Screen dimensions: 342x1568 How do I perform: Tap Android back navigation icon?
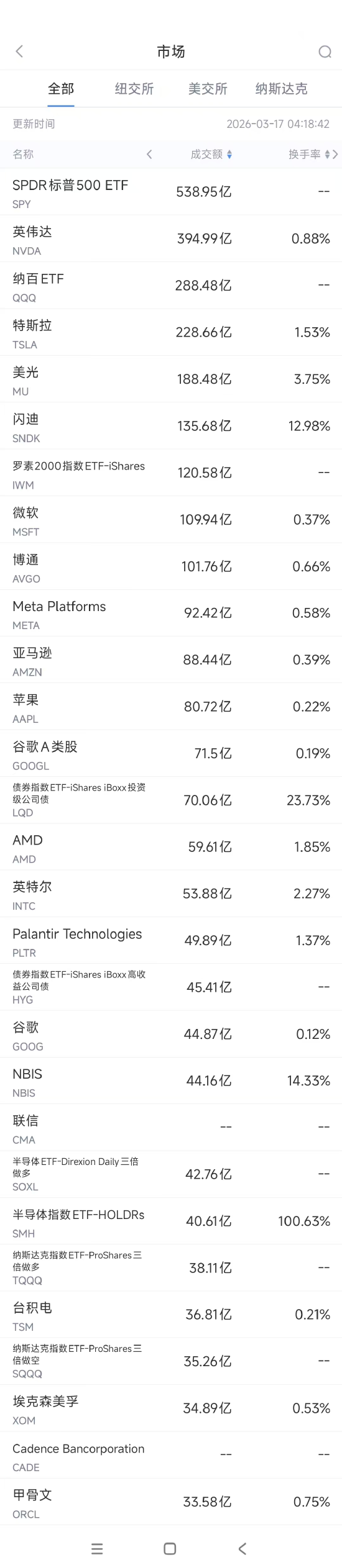[x=243, y=1549]
